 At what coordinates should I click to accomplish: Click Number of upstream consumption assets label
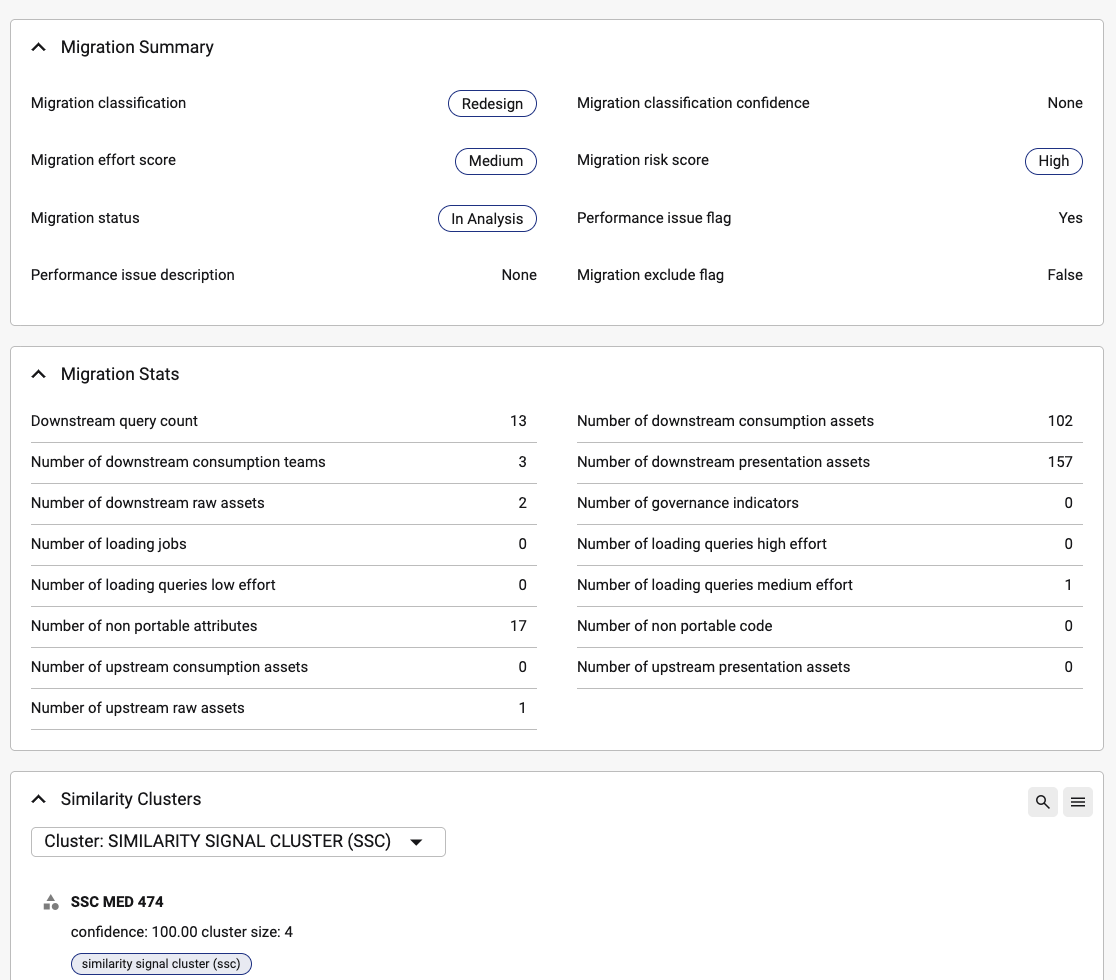tap(169, 667)
